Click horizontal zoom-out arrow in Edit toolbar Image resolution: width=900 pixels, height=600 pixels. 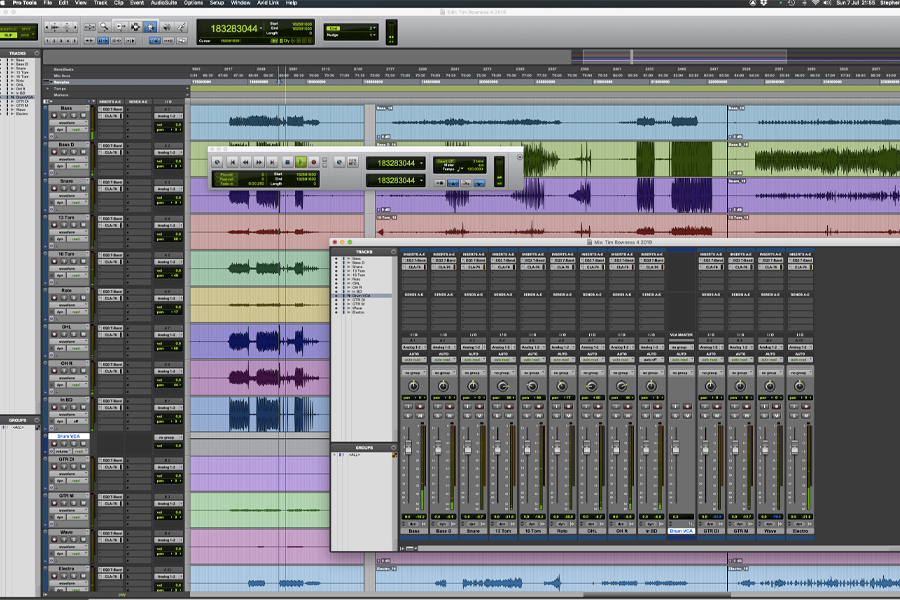click(47, 27)
